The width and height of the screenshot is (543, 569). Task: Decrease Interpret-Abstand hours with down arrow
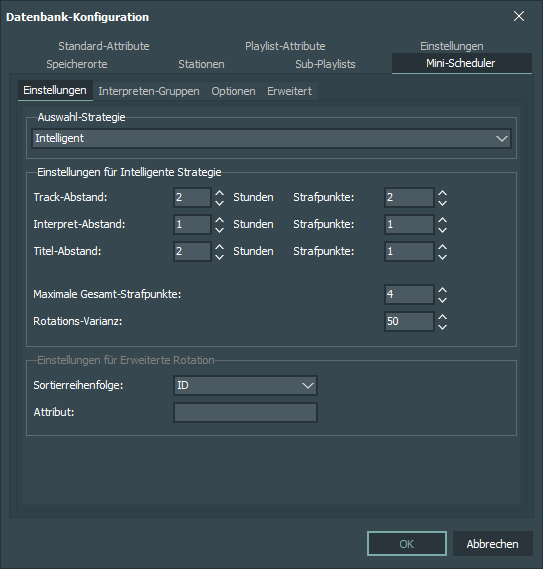[219, 230]
